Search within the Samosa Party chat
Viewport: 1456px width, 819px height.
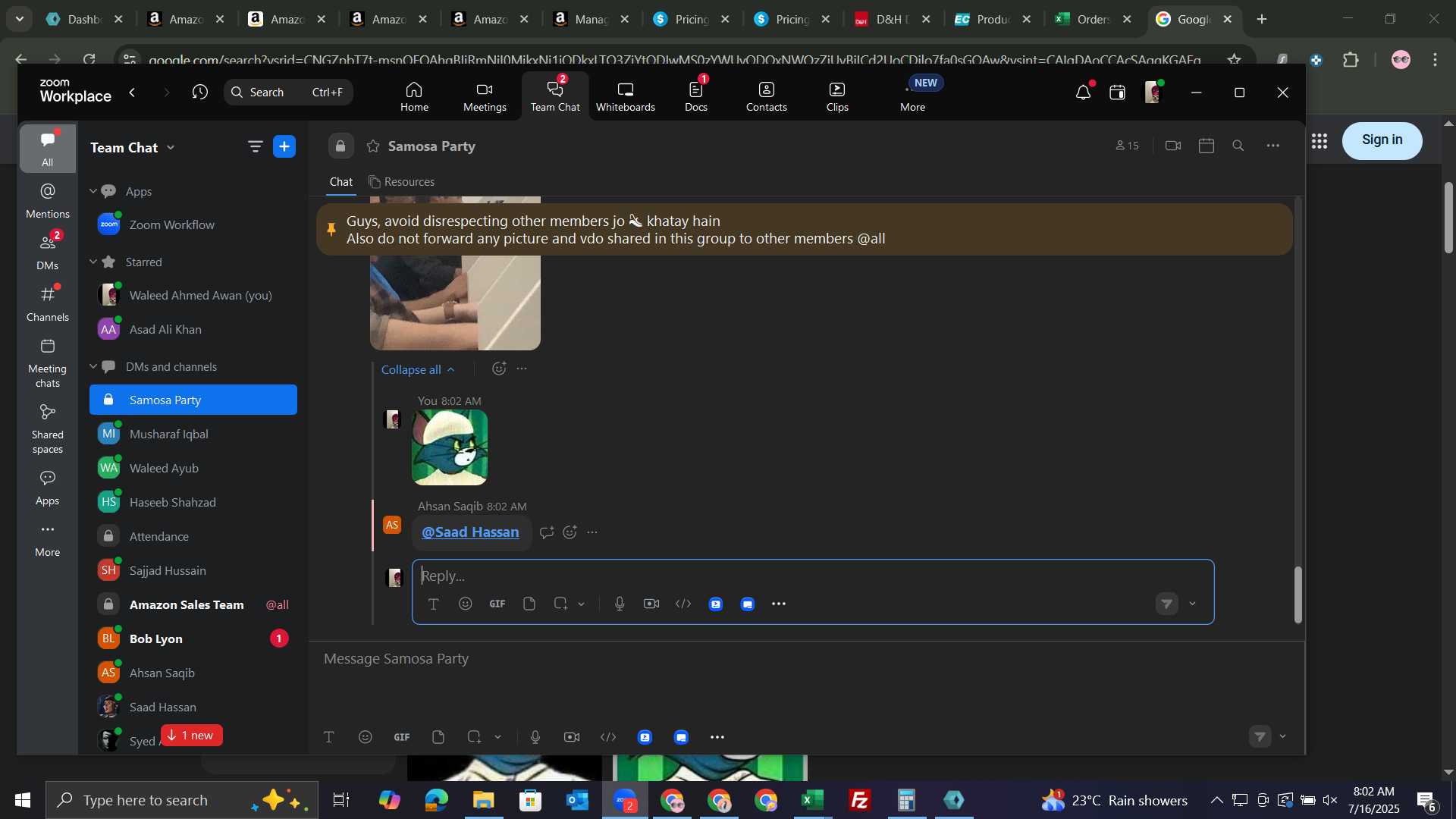[1238, 146]
